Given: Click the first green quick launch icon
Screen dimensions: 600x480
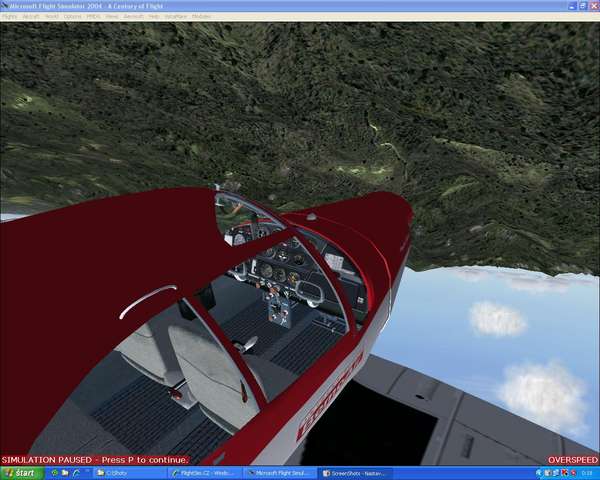Looking at the screenshot, I should (x=54, y=473).
